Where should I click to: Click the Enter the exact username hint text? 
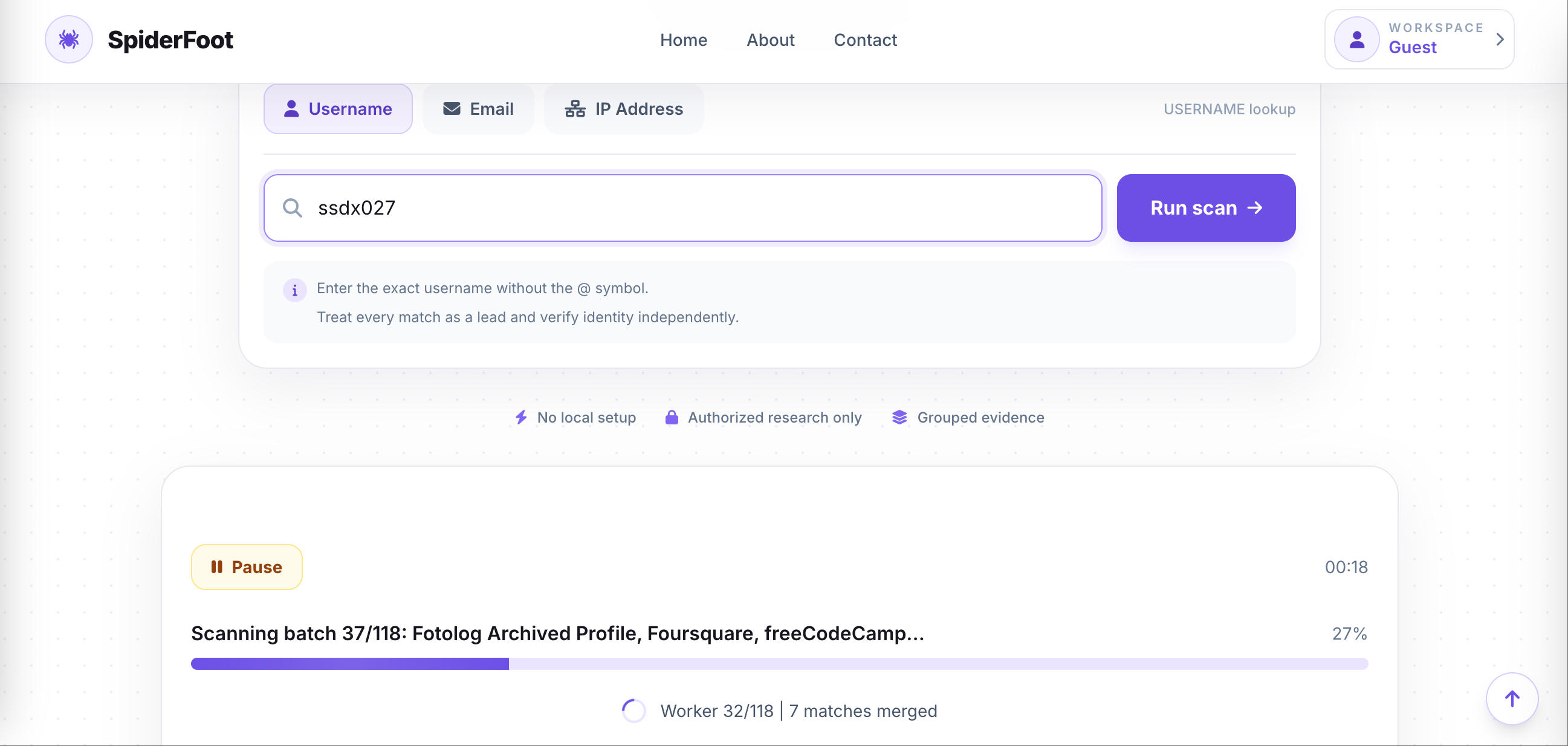tap(482, 288)
